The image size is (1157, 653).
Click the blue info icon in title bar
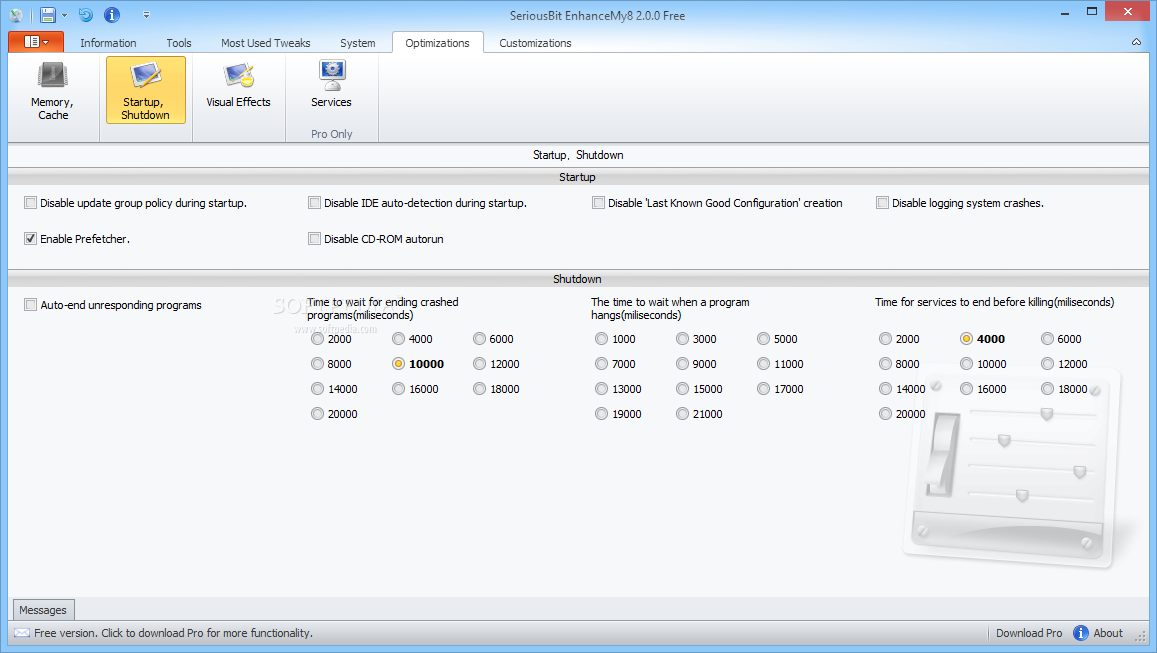(x=111, y=15)
